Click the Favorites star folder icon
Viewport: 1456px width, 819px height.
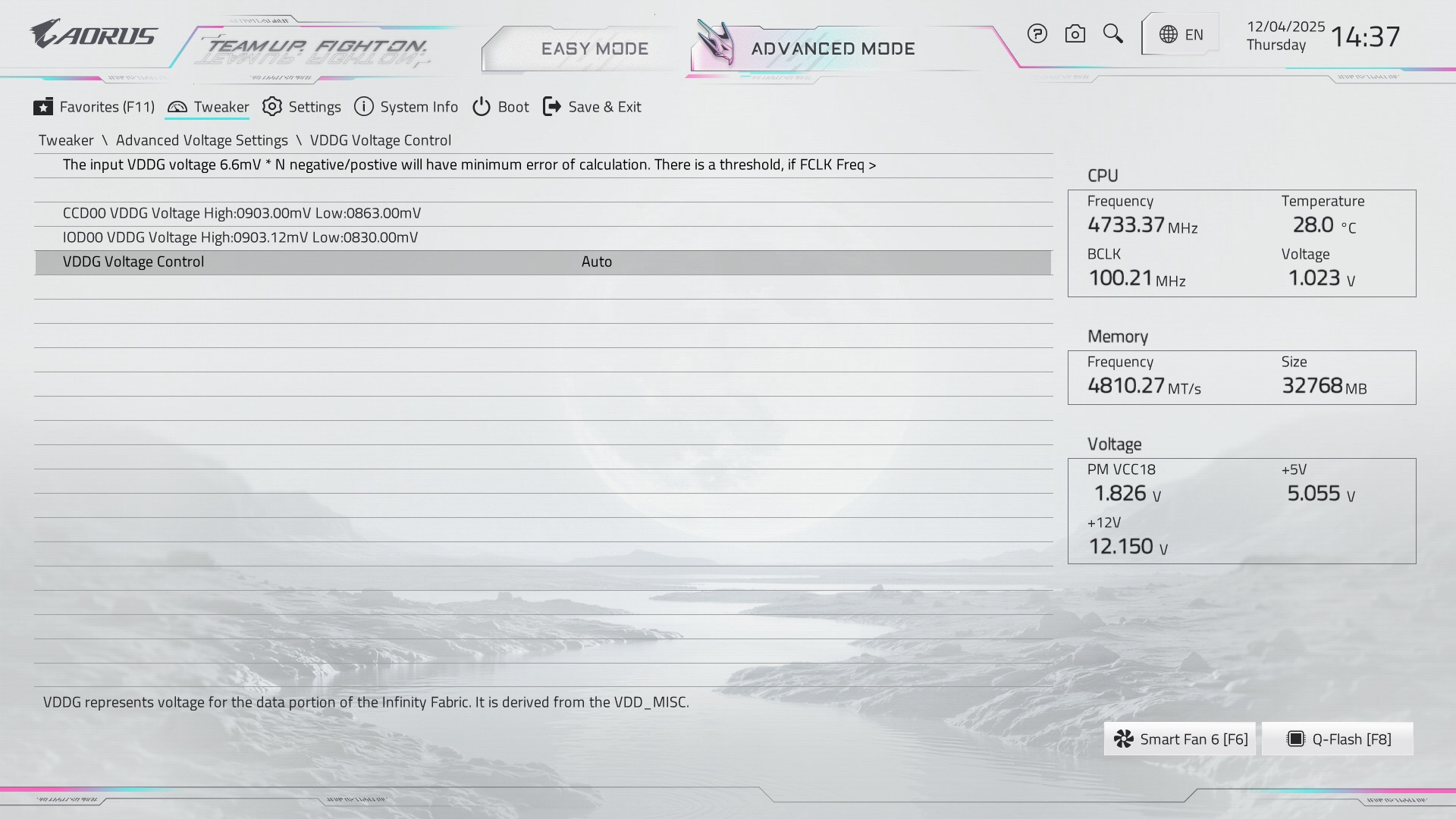(x=43, y=107)
